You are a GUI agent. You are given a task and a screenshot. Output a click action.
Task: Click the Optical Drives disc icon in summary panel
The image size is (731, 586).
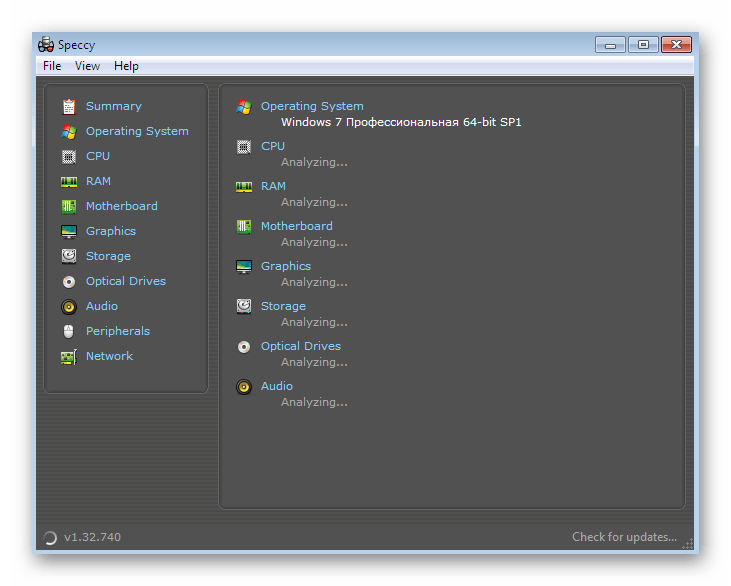click(x=244, y=347)
